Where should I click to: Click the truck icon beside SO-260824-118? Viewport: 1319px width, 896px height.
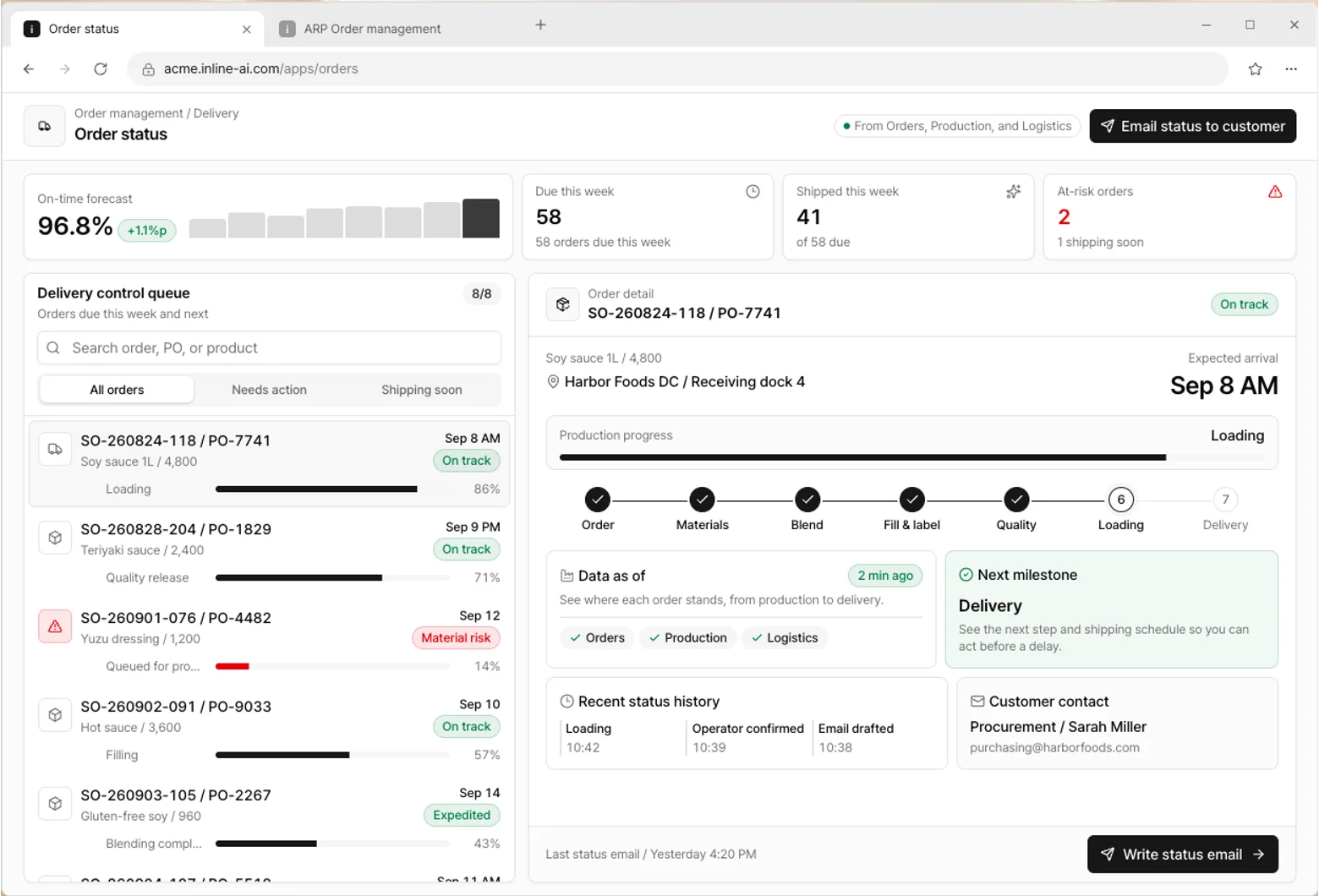[55, 449]
